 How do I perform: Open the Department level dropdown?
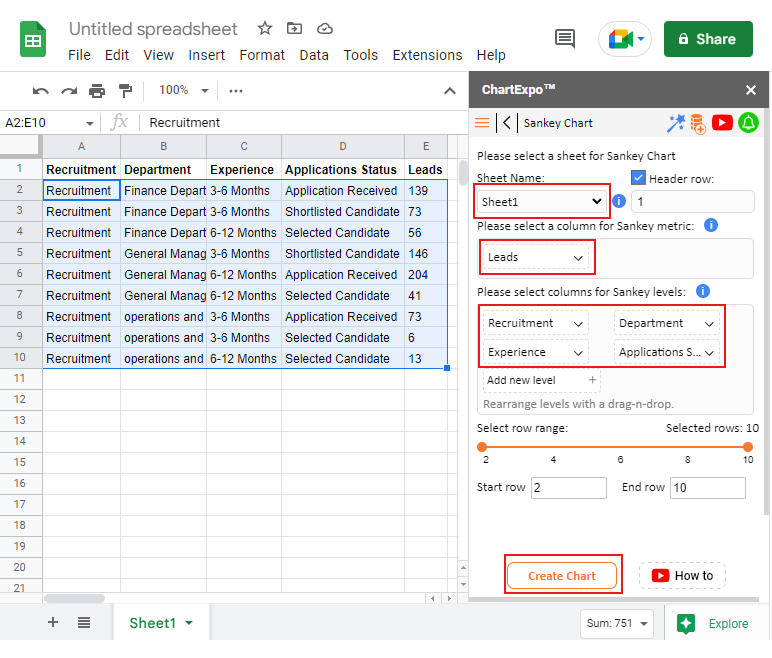pyautogui.click(x=667, y=323)
